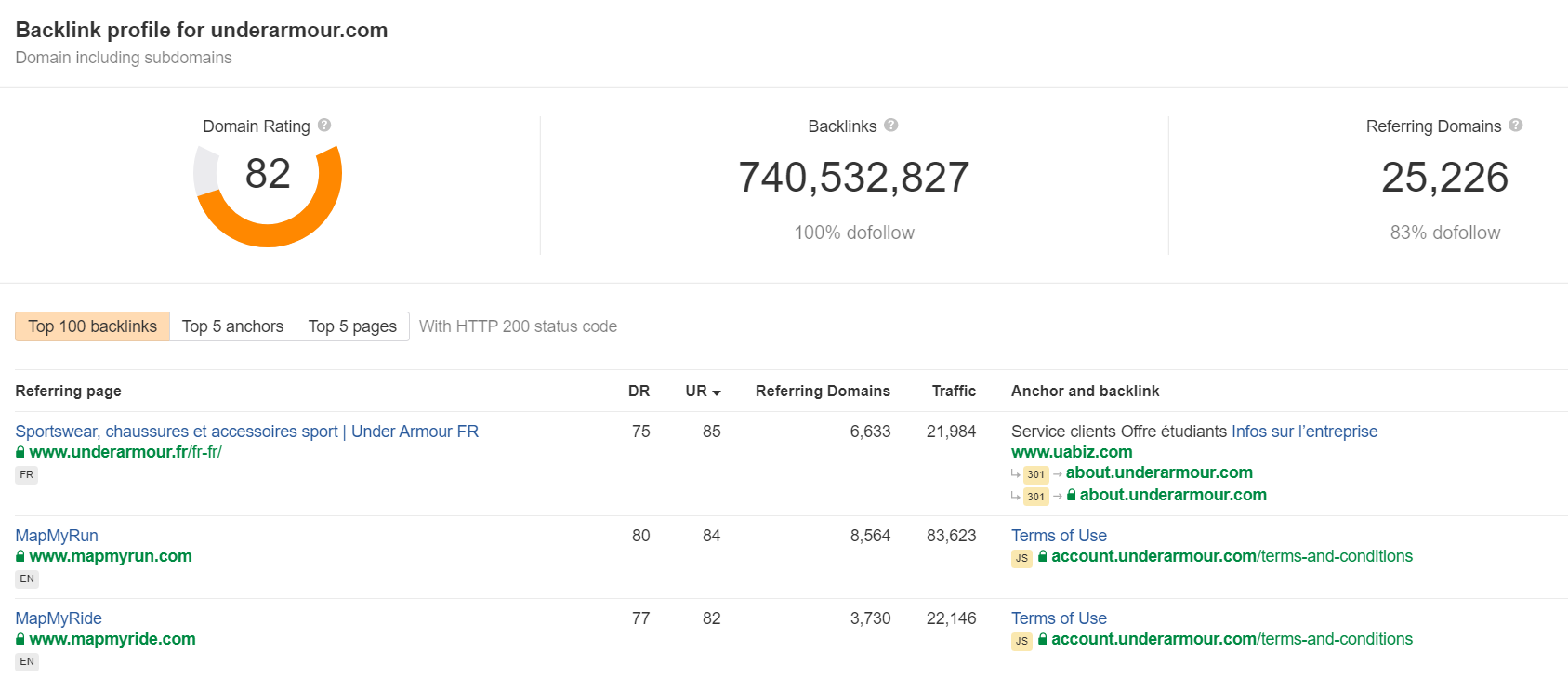
Task: Open the MapMyRun page title link
Action: tap(57, 536)
